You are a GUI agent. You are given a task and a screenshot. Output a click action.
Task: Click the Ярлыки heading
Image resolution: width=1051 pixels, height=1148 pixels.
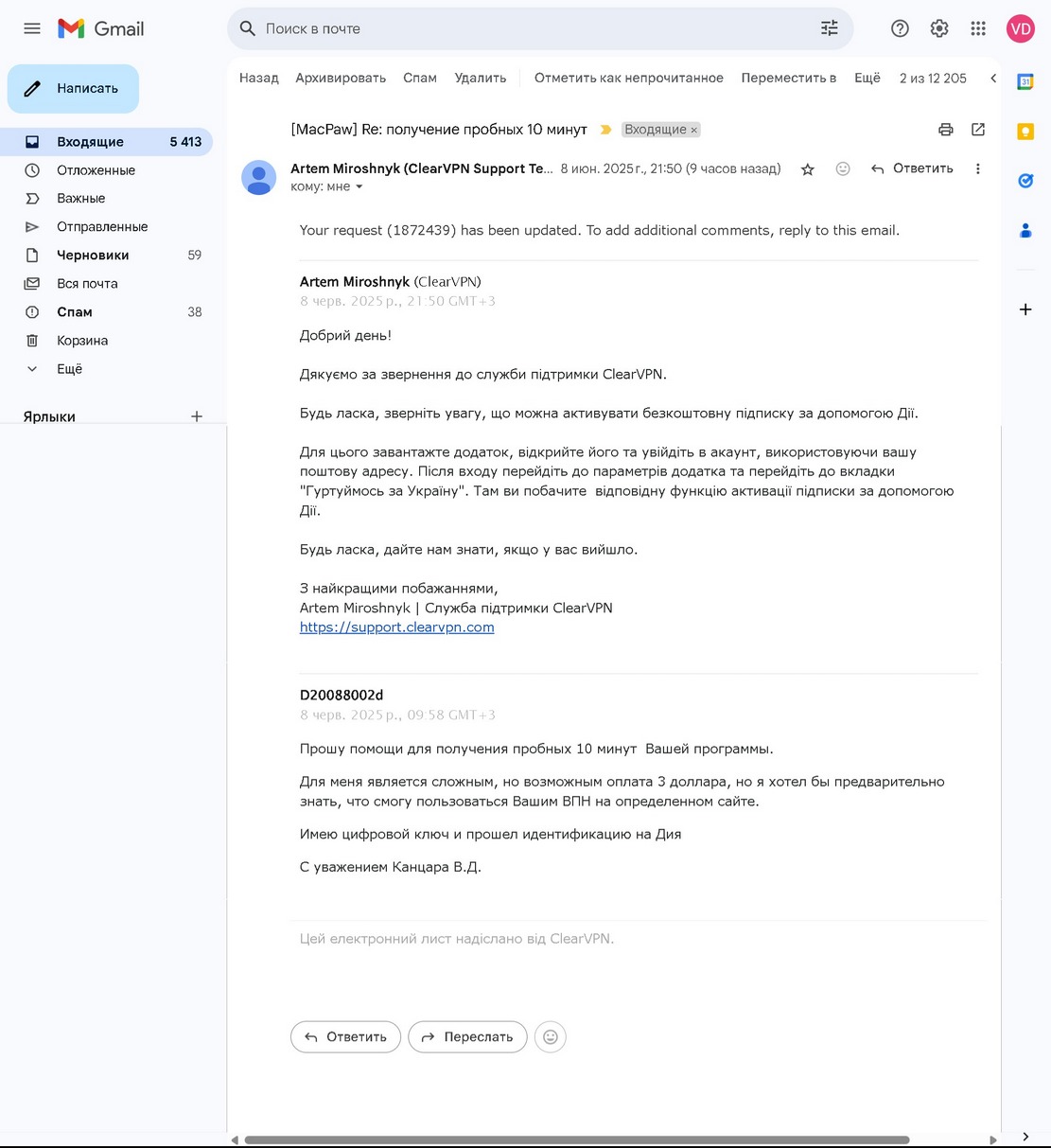pos(49,416)
